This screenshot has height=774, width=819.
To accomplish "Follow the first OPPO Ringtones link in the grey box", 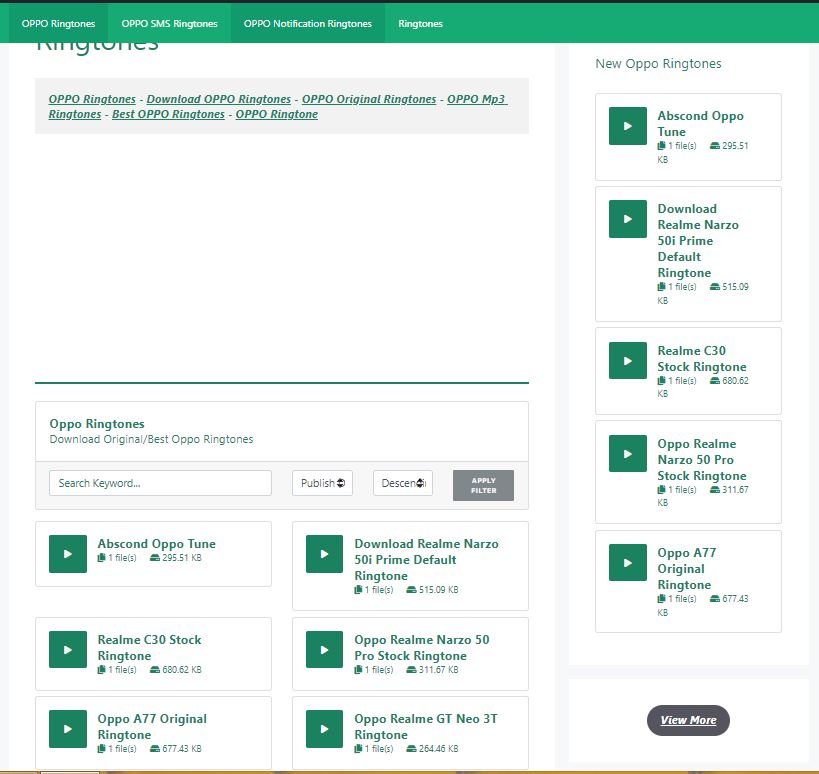I will tap(92, 99).
